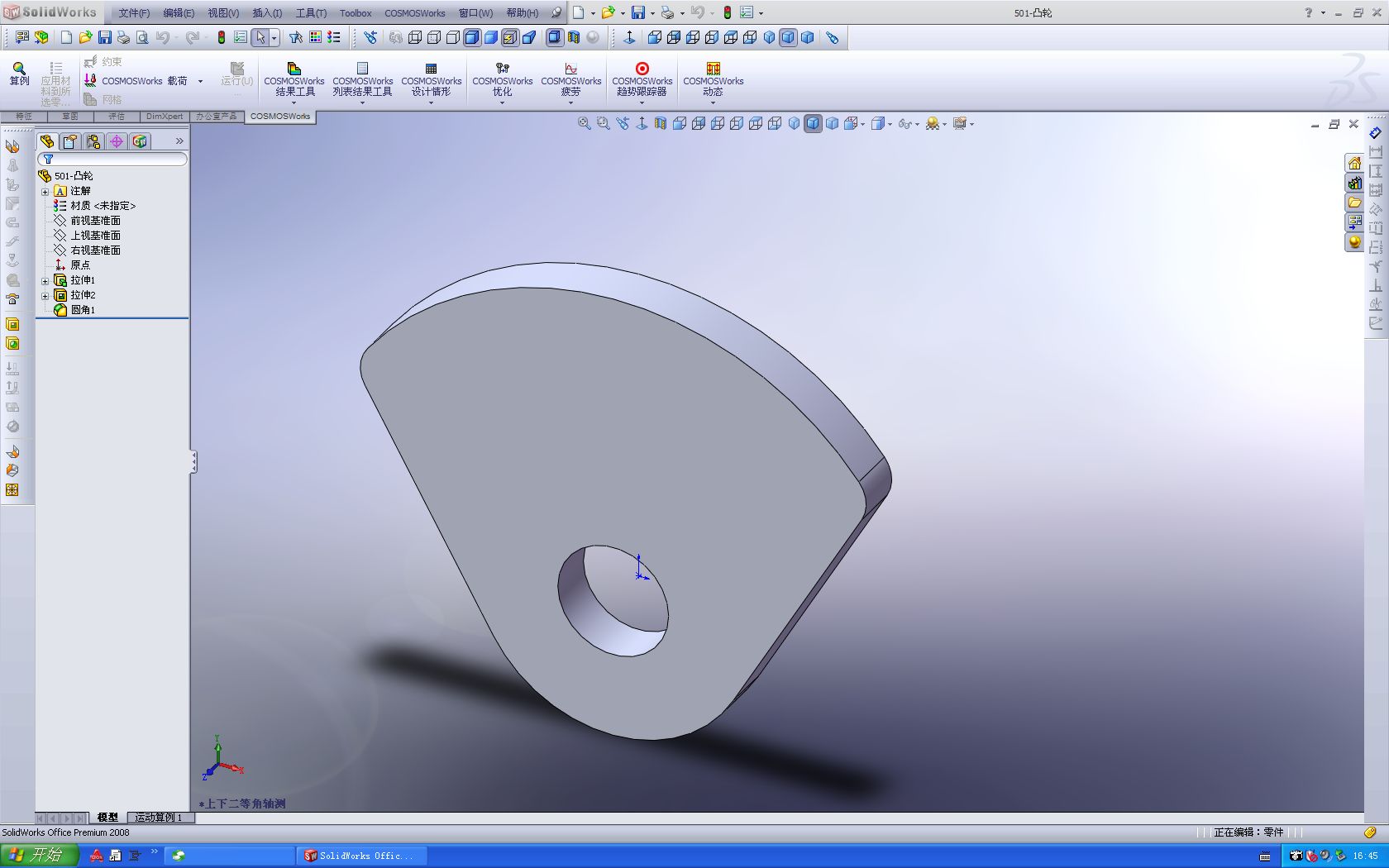Click Previous View in viewport toolbar

(623, 124)
